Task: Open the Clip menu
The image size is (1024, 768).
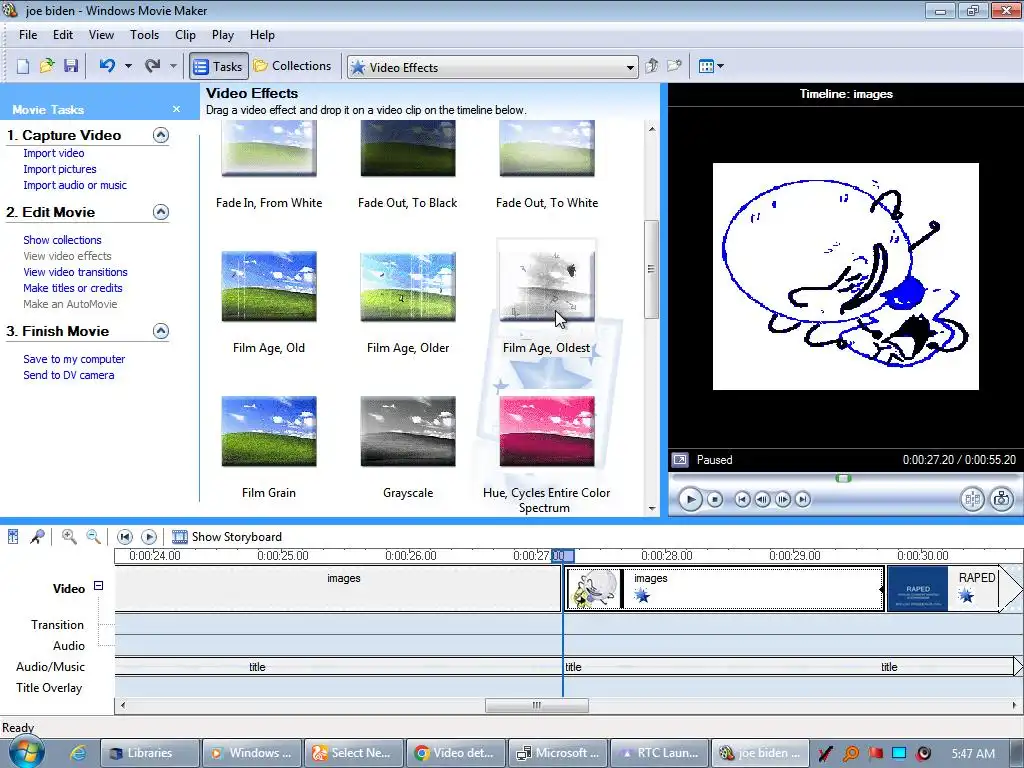Action: (185, 35)
